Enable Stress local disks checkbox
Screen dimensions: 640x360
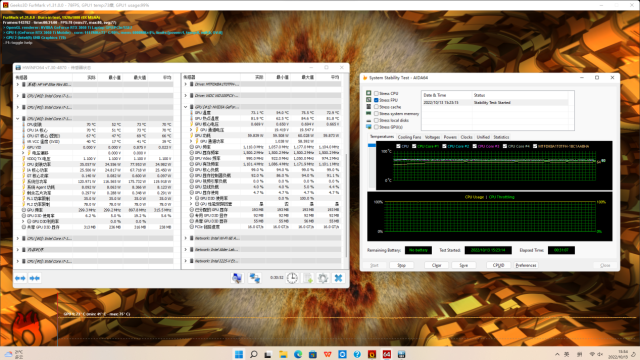point(376,120)
